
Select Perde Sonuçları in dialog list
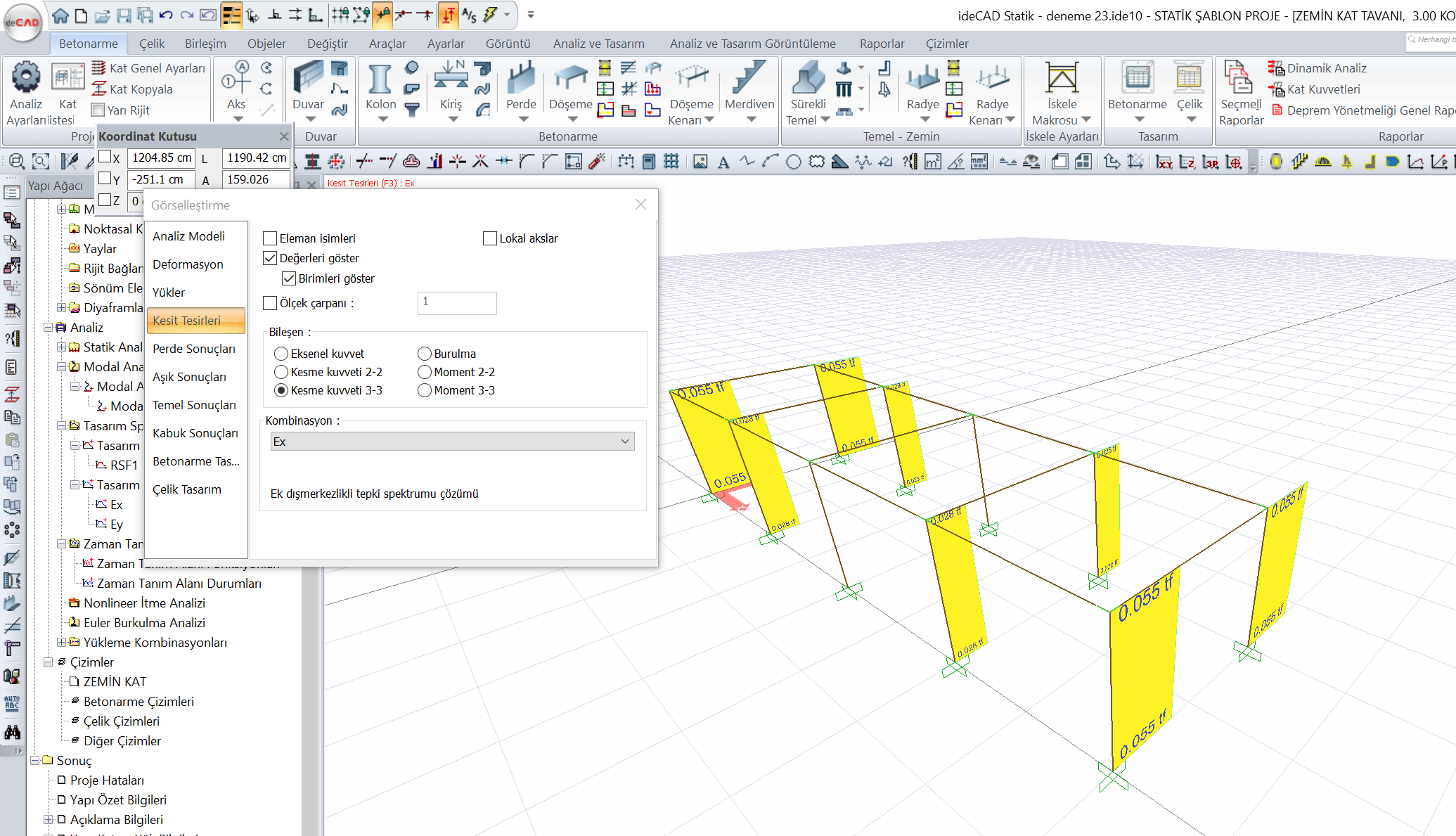coord(196,349)
